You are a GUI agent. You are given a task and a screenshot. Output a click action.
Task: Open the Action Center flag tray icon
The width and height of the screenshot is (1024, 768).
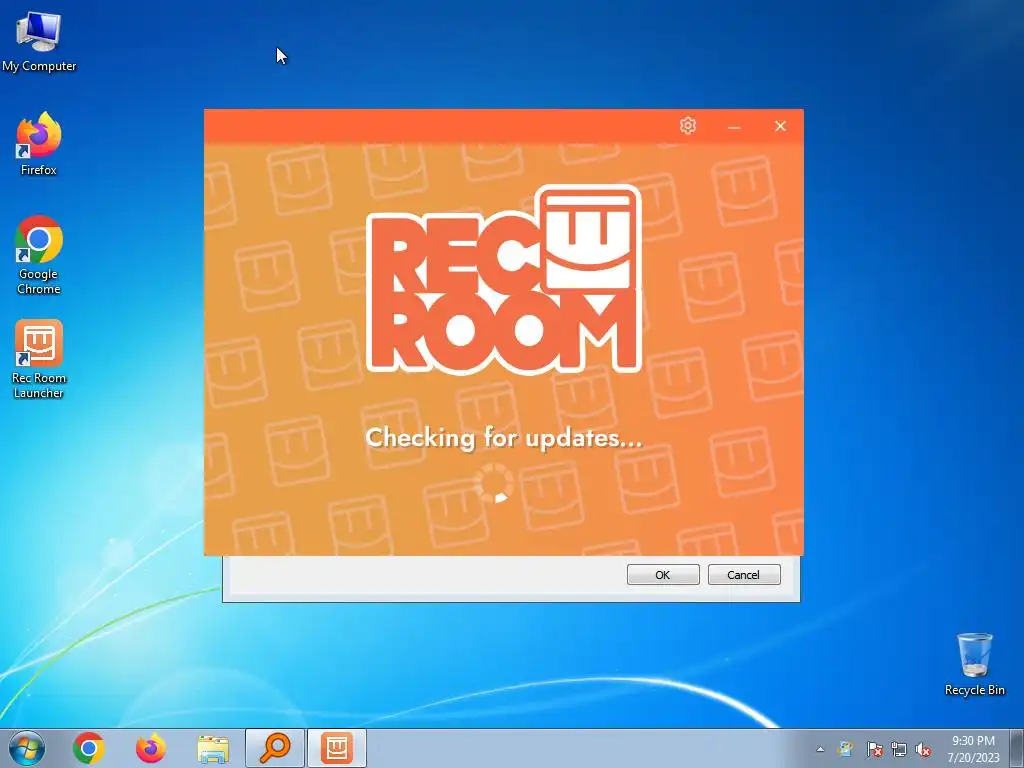pyautogui.click(x=874, y=749)
